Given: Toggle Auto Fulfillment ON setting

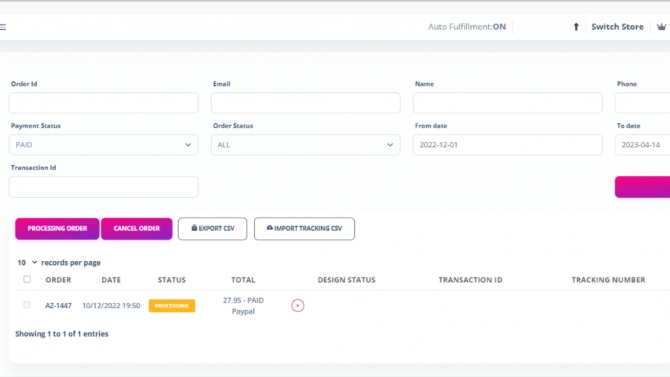Looking at the screenshot, I should pos(467,27).
